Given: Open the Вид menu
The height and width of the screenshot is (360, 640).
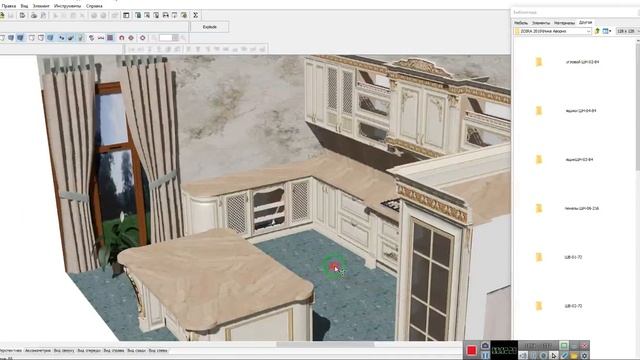Looking at the screenshot, I should pyautogui.click(x=24, y=6).
